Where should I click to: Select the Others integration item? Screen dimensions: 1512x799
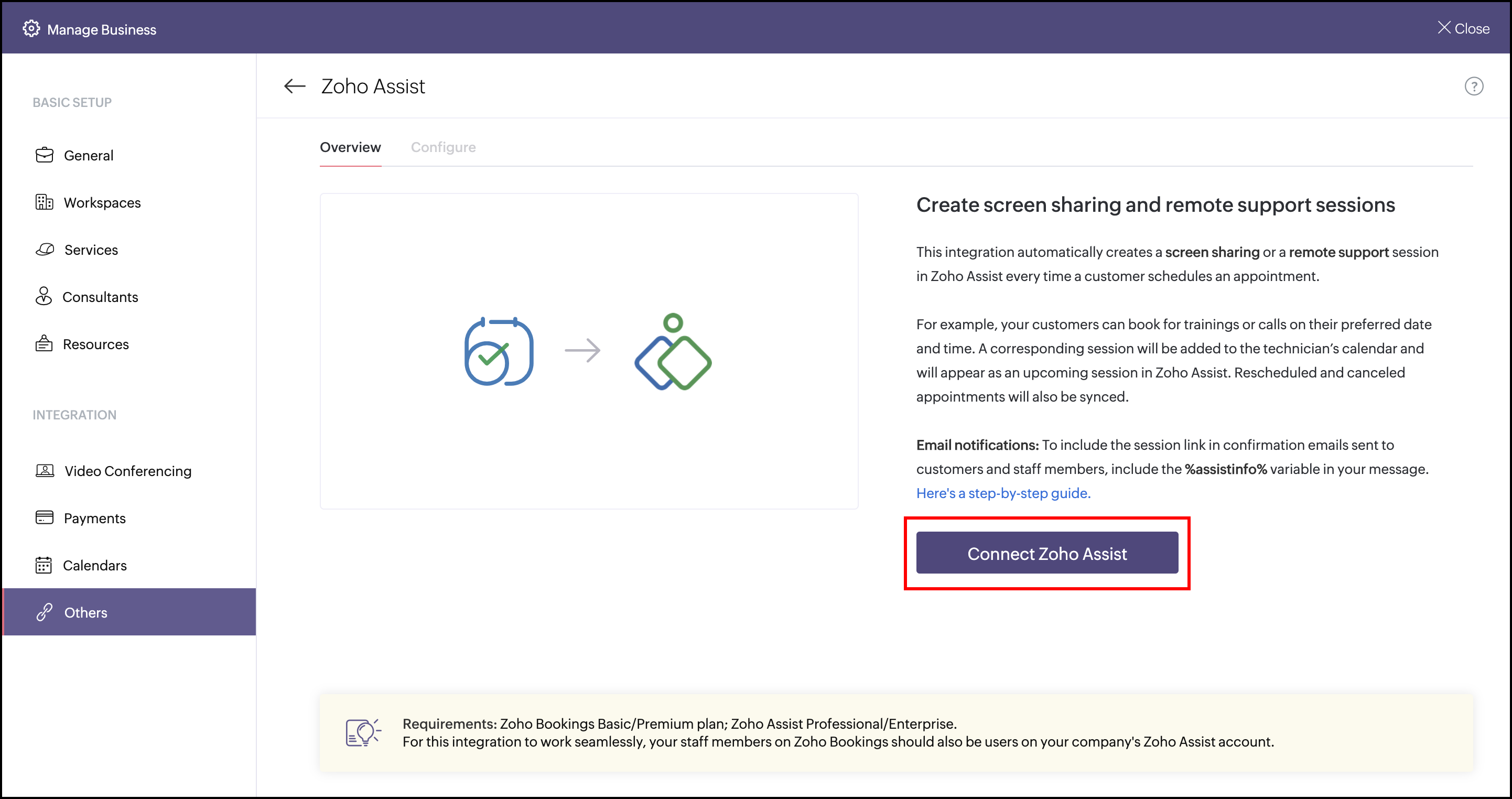coord(85,612)
